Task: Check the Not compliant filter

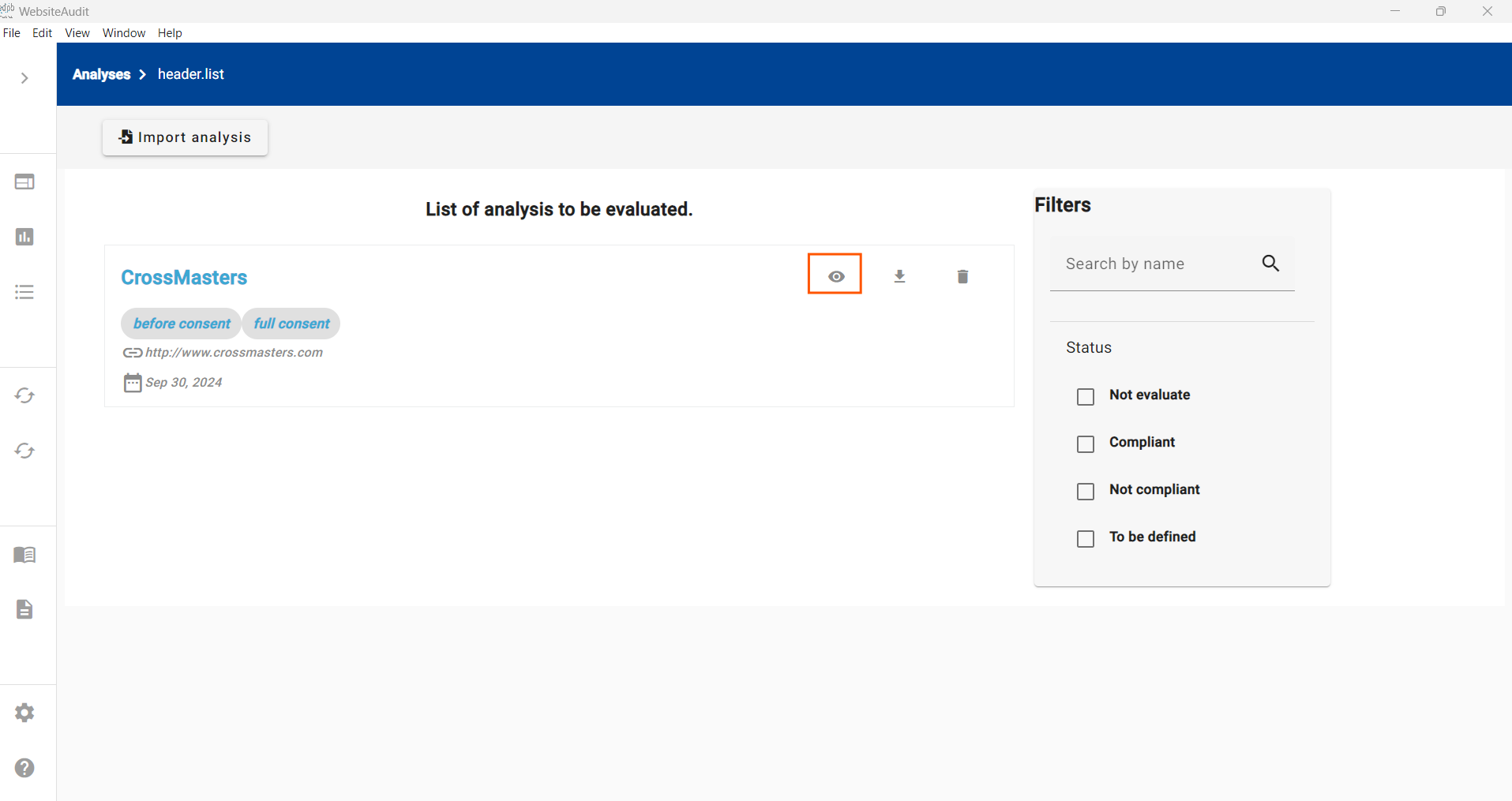Action: (x=1086, y=491)
